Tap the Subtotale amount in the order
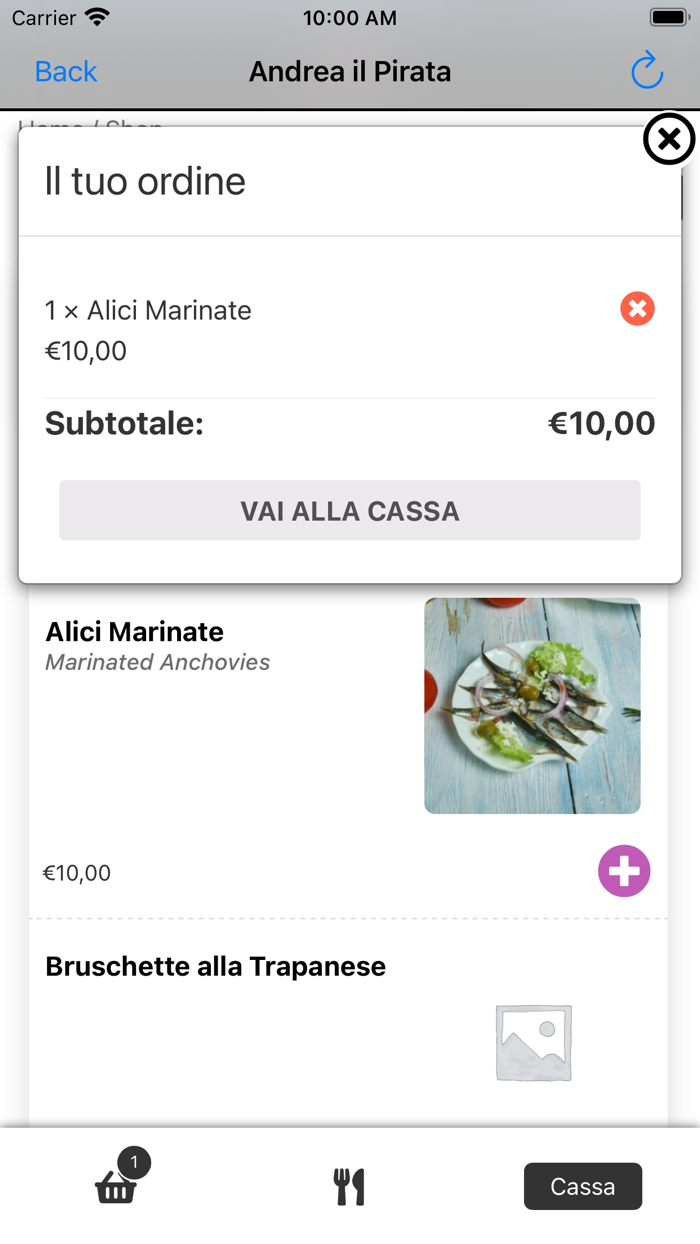Image resolution: width=700 pixels, height=1244 pixels. pyautogui.click(x=601, y=424)
